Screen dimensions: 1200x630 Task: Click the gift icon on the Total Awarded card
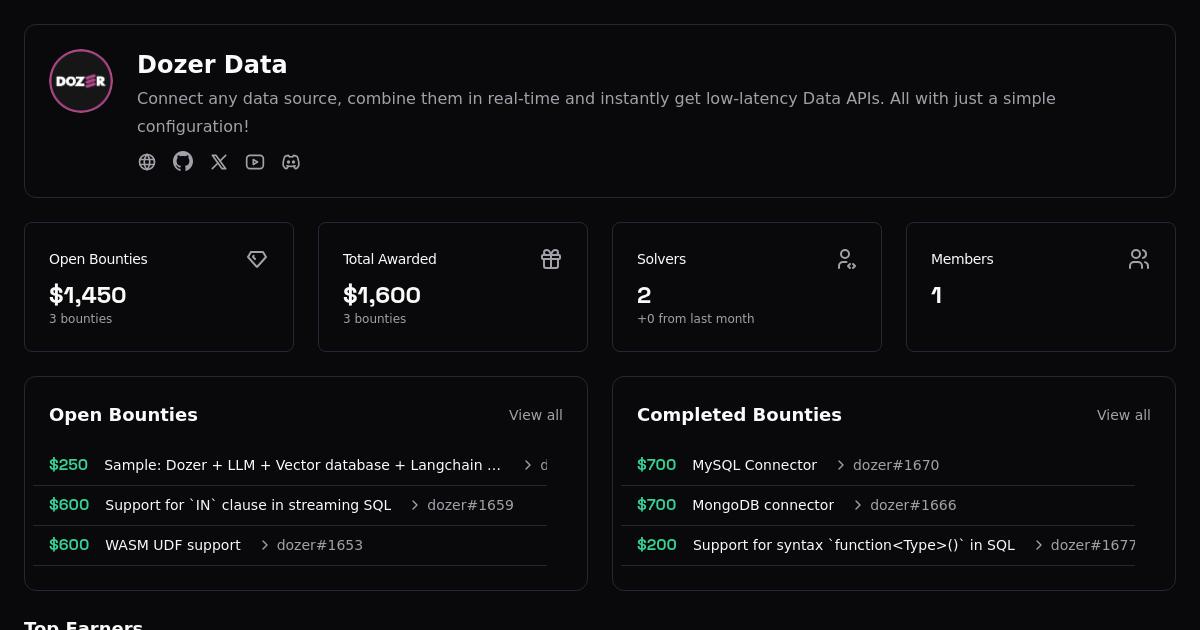point(551,259)
